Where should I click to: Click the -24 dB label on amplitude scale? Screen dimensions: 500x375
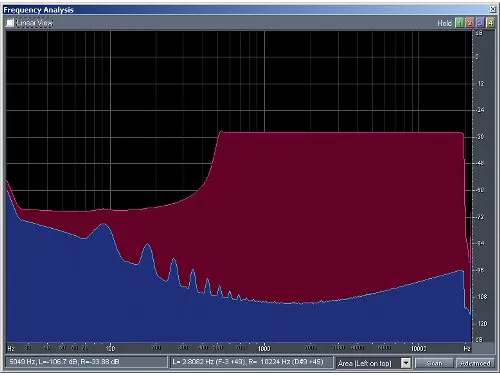tap(480, 110)
